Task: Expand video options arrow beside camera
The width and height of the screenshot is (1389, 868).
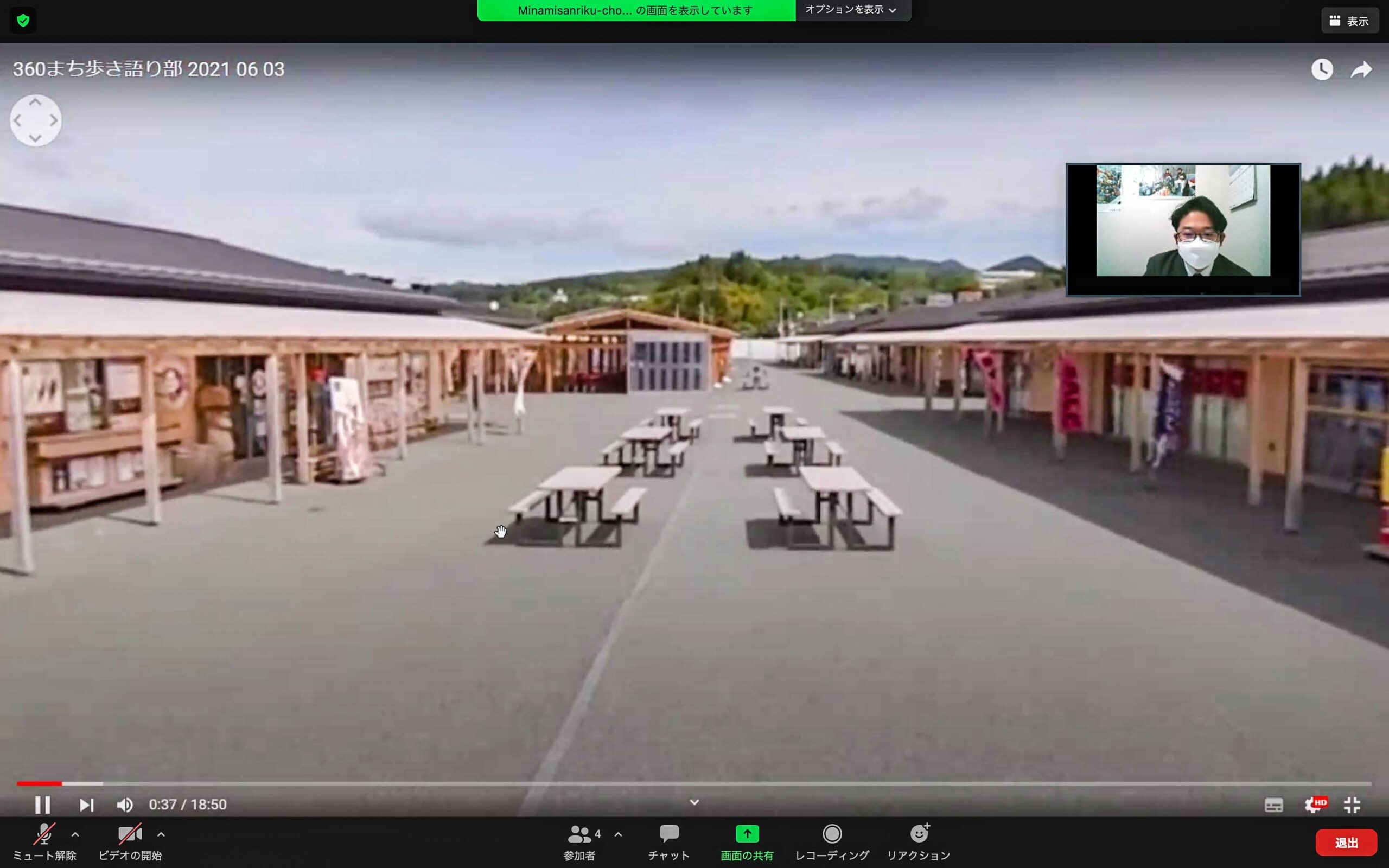Action: pos(161,834)
